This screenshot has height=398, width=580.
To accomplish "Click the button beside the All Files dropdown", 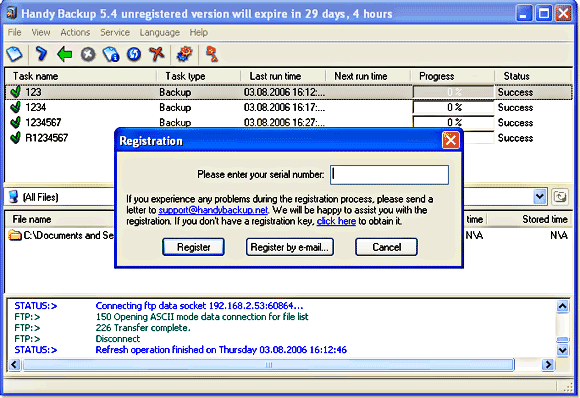I will pos(560,196).
